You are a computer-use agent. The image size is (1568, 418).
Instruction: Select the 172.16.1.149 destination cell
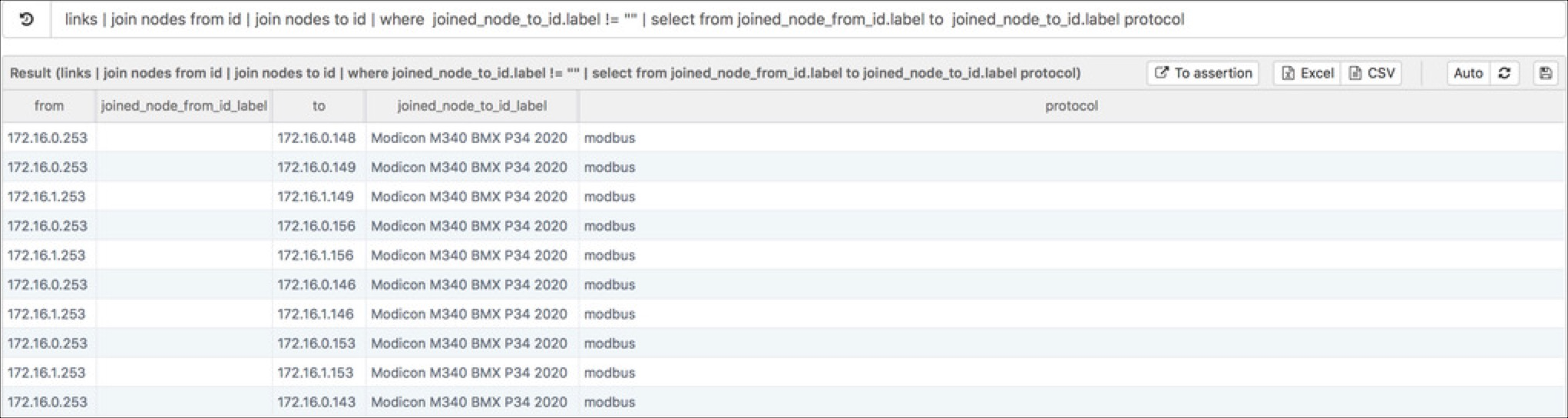316,197
